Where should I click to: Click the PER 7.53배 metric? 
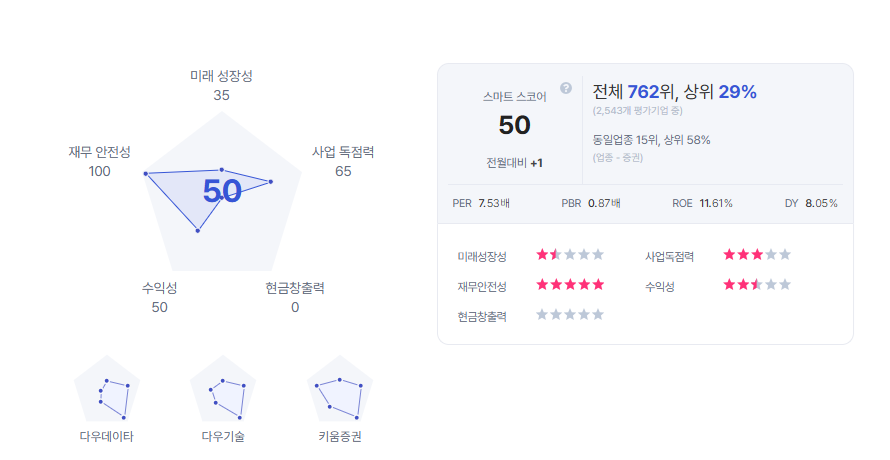[481, 203]
